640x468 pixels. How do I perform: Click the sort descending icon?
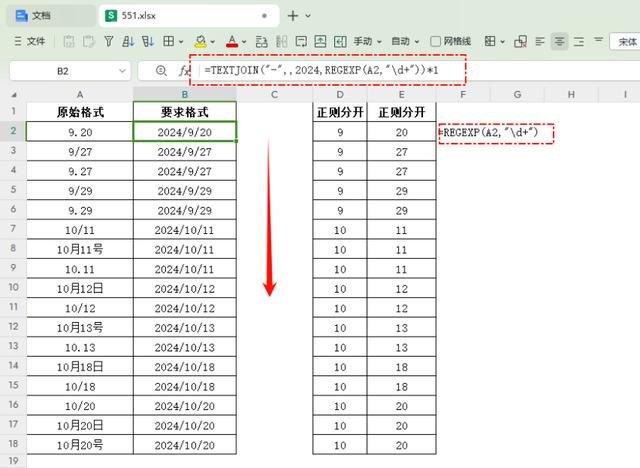coord(148,41)
